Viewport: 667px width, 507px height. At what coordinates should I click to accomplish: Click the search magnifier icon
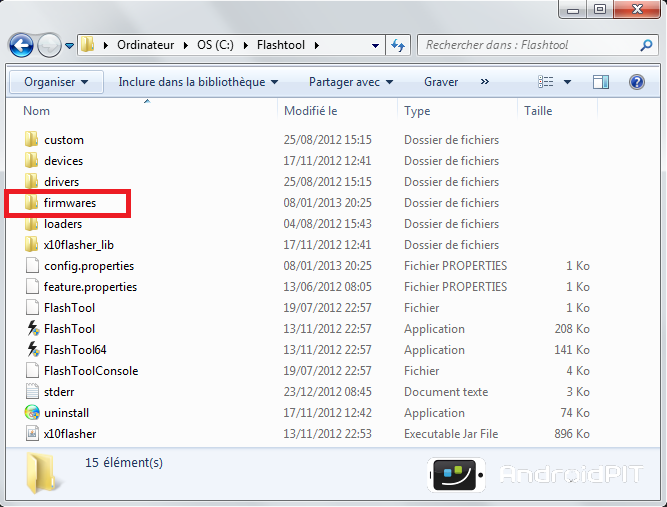[646, 45]
